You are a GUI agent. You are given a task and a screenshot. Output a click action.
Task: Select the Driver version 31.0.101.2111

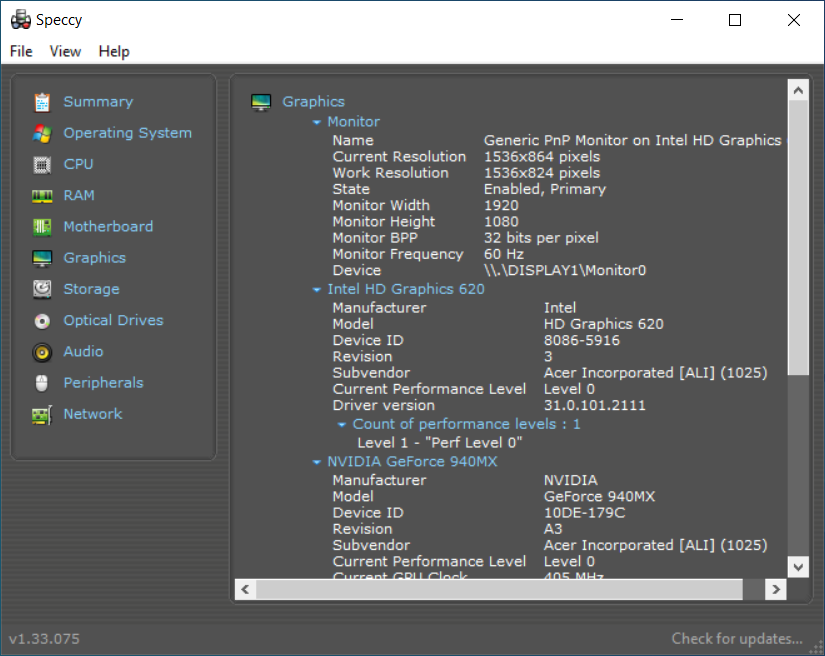[595, 406]
